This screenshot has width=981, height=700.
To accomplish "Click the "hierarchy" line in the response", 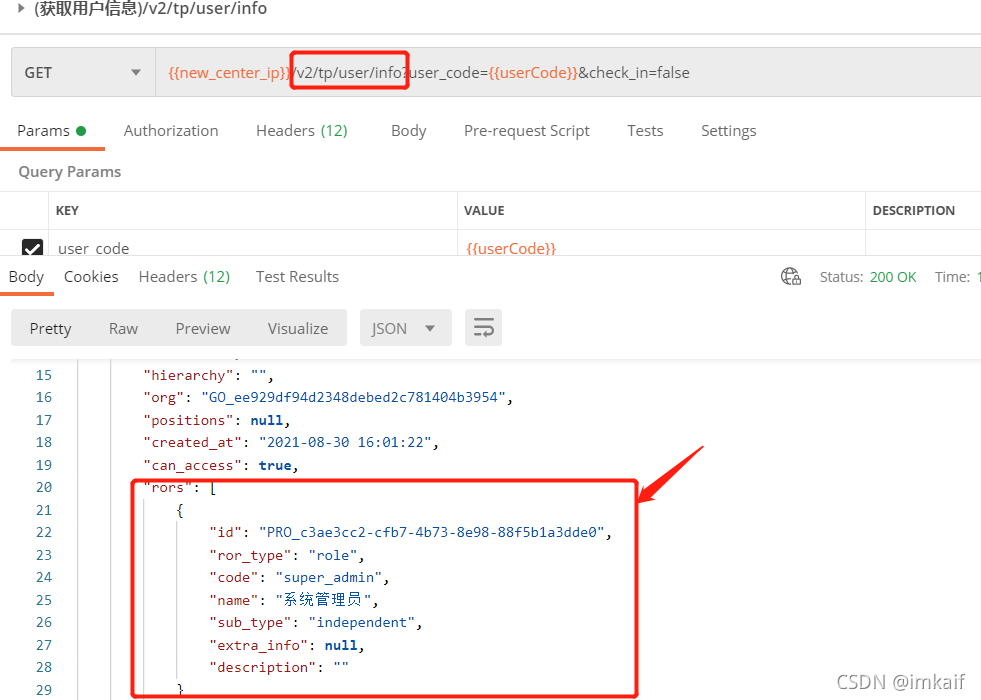I will point(209,375).
